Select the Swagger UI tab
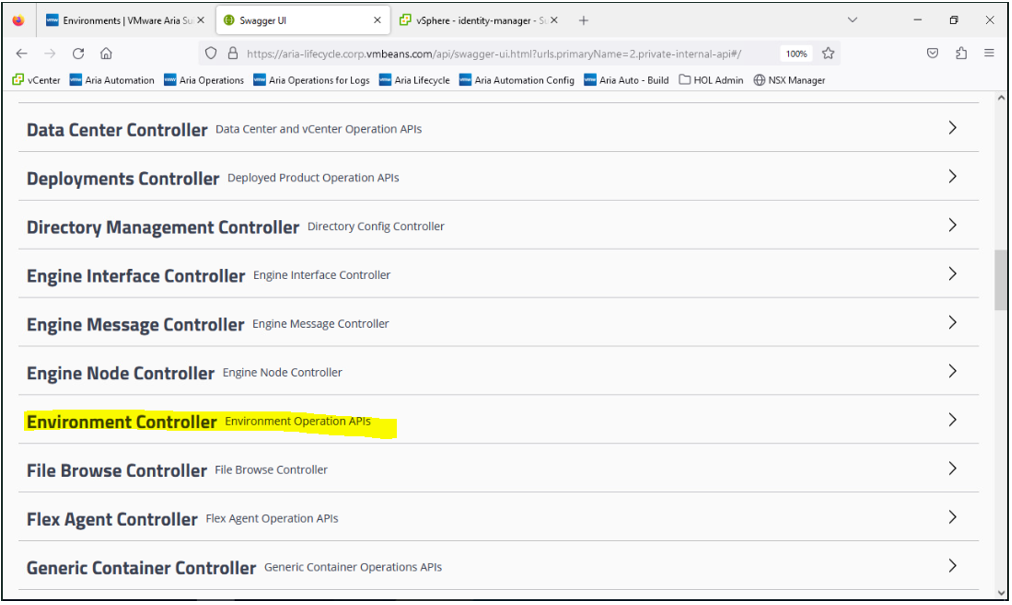Screen dimensions: 1012x605 tap(302, 21)
